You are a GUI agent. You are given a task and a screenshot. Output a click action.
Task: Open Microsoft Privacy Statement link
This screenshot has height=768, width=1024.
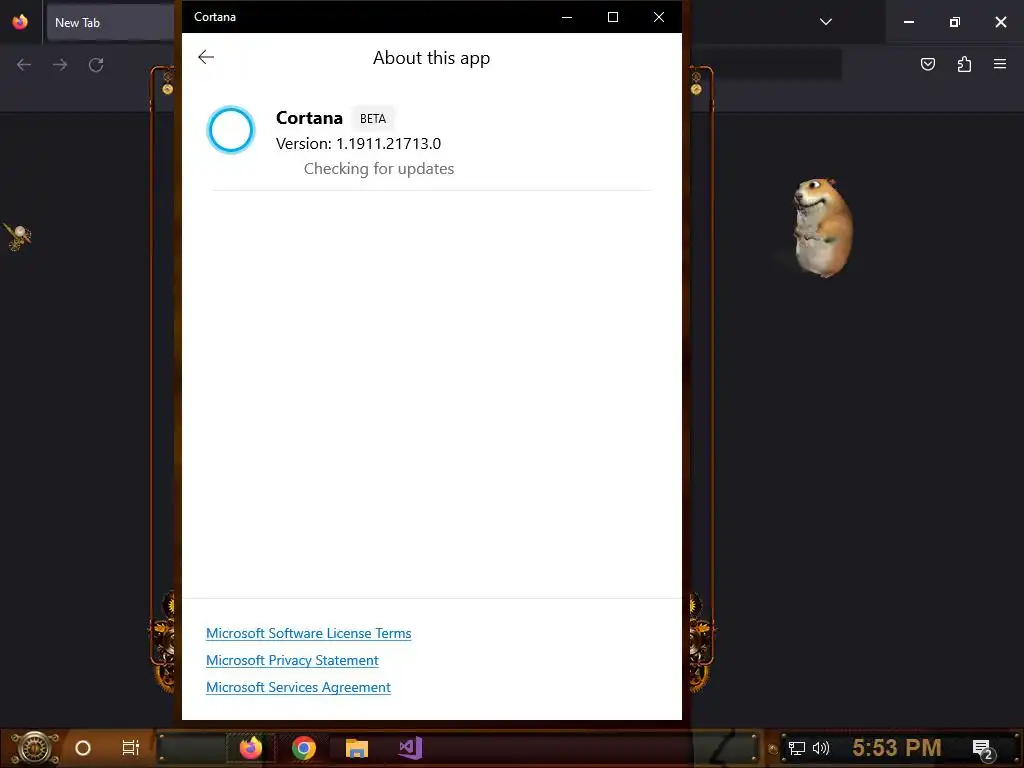[292, 660]
